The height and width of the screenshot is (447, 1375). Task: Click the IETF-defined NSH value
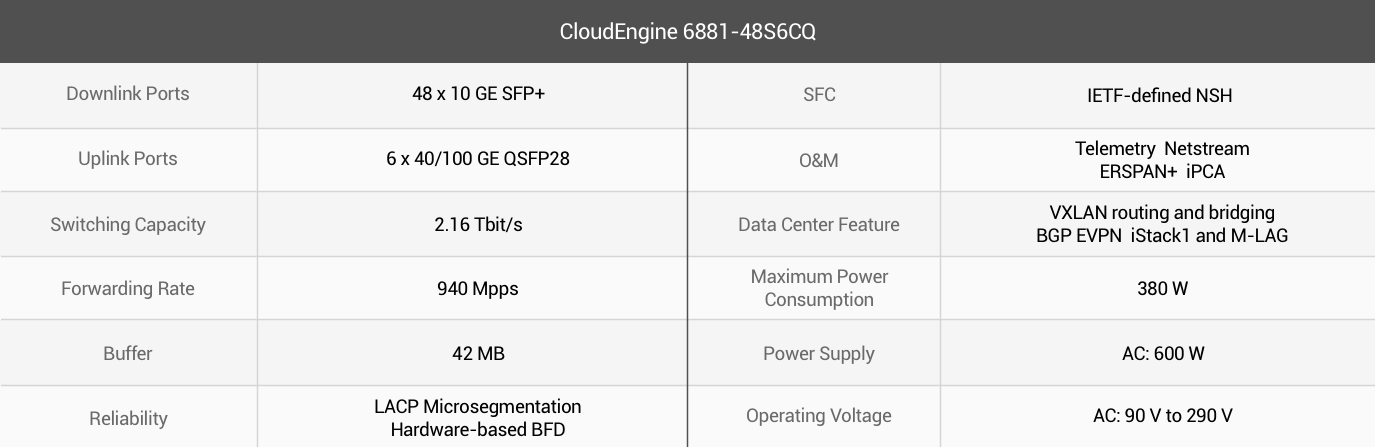point(1160,96)
